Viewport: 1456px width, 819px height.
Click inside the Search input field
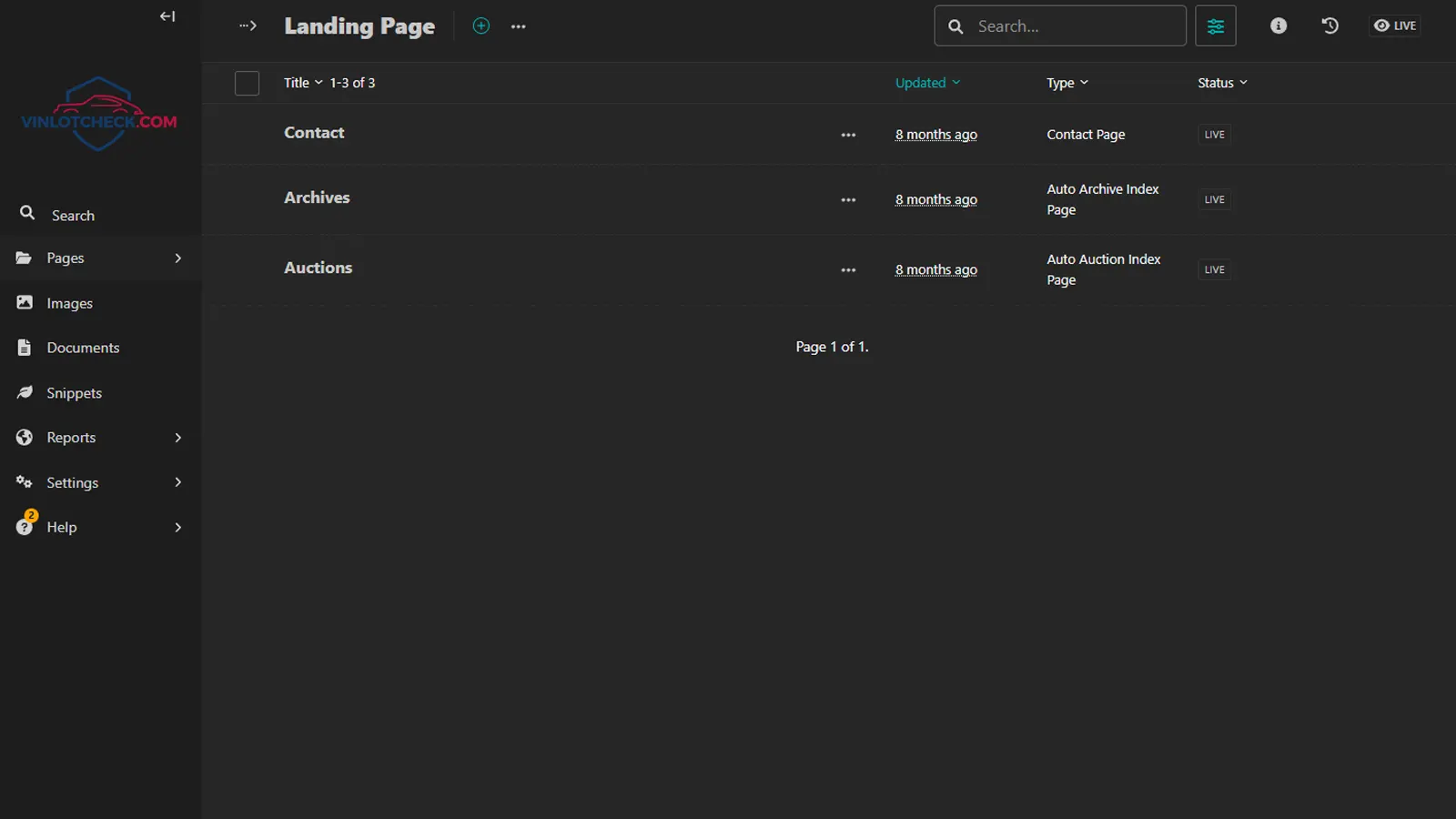coord(1059,25)
